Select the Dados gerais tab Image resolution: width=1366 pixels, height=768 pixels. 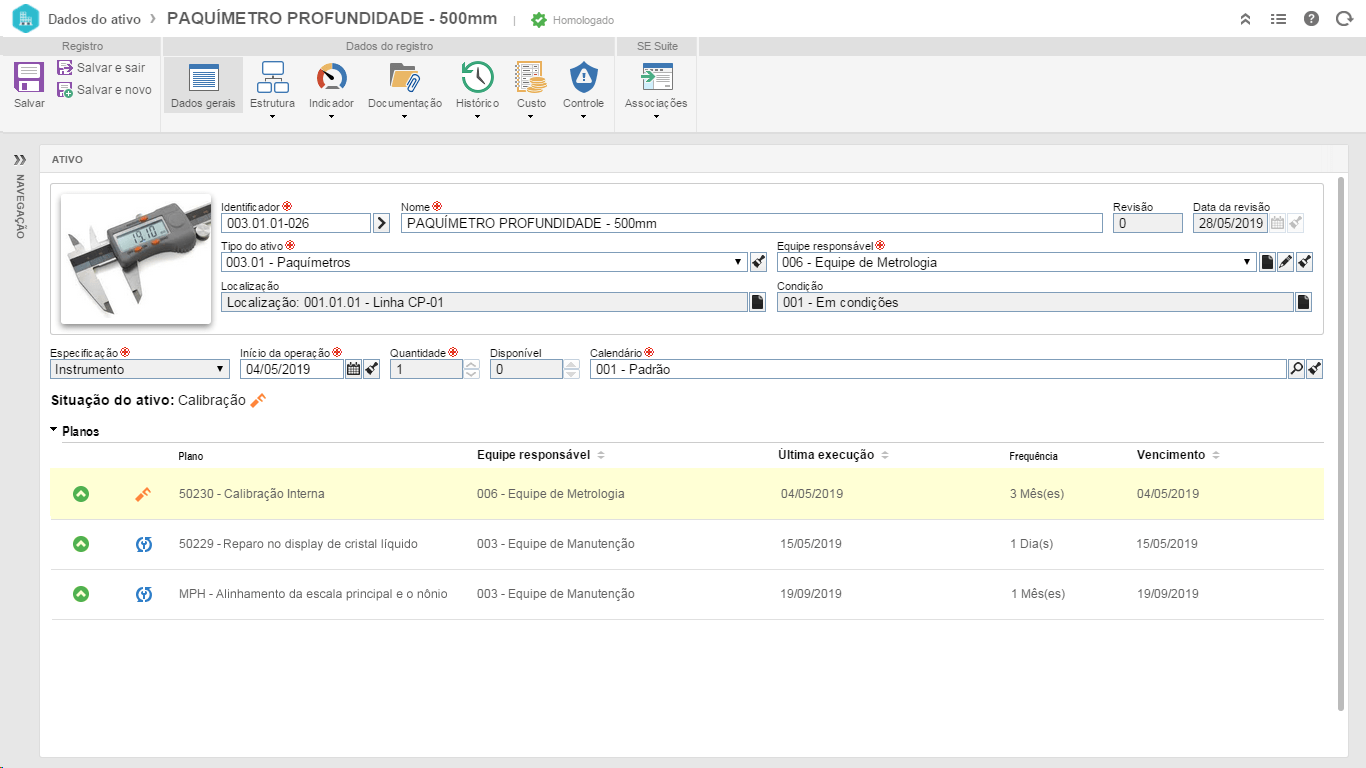(x=203, y=85)
